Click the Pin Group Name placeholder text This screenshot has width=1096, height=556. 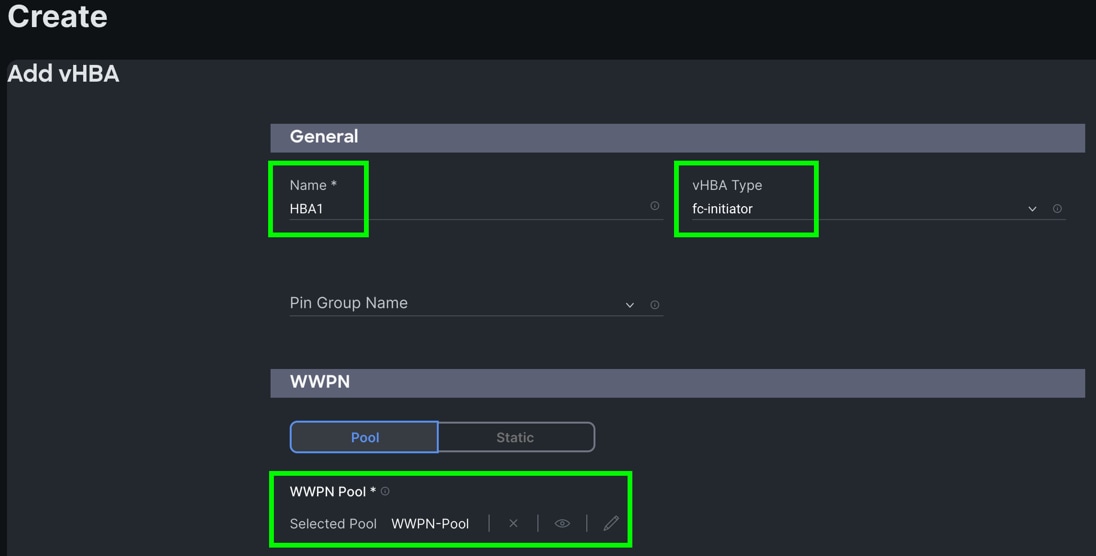click(348, 303)
